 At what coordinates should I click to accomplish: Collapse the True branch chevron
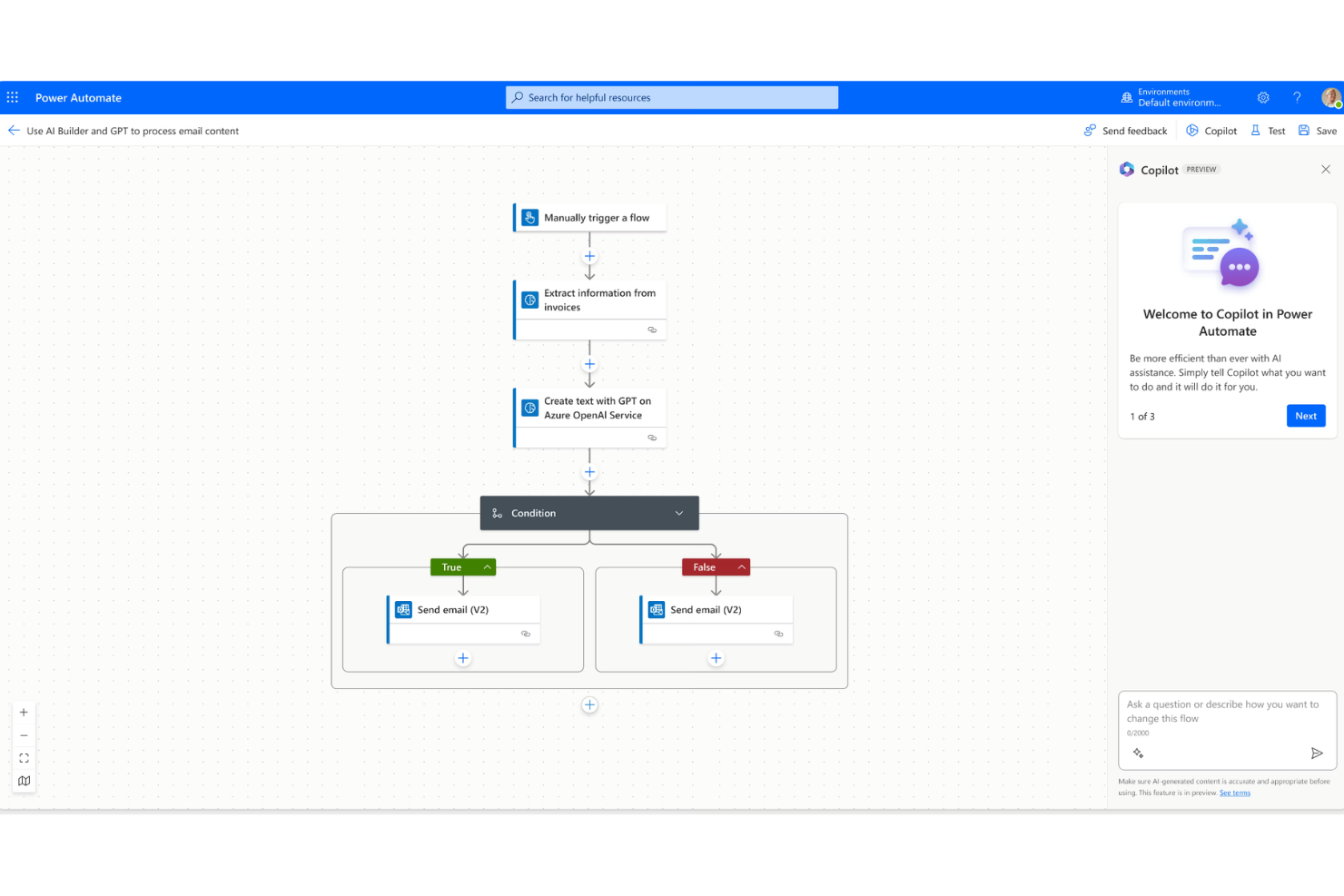(x=488, y=567)
